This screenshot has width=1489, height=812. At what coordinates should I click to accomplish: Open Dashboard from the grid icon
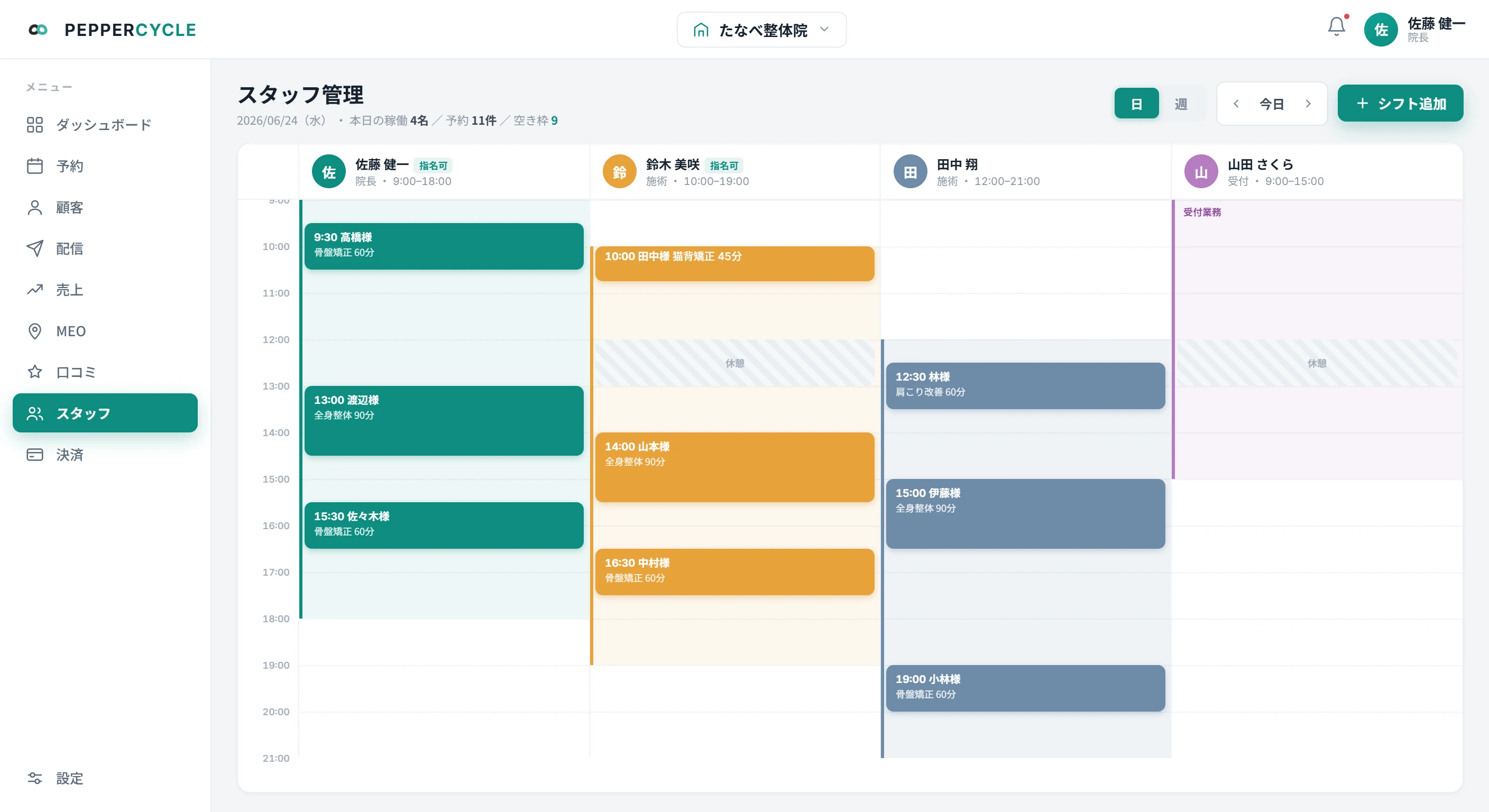(35, 125)
